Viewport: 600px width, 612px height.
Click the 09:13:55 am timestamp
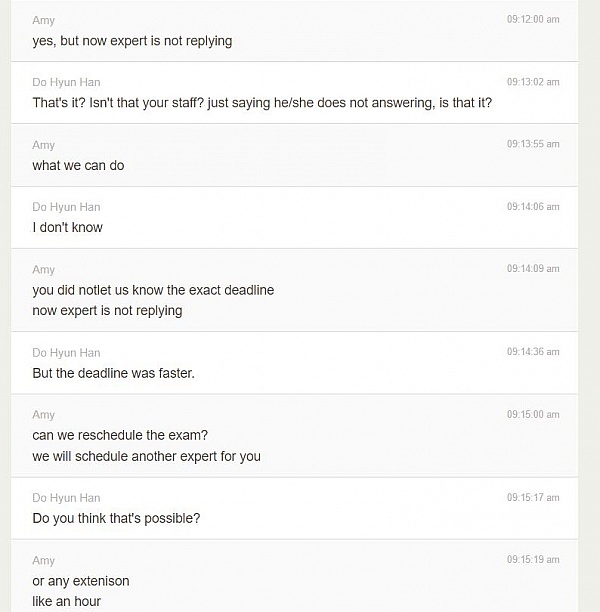[x=532, y=145]
